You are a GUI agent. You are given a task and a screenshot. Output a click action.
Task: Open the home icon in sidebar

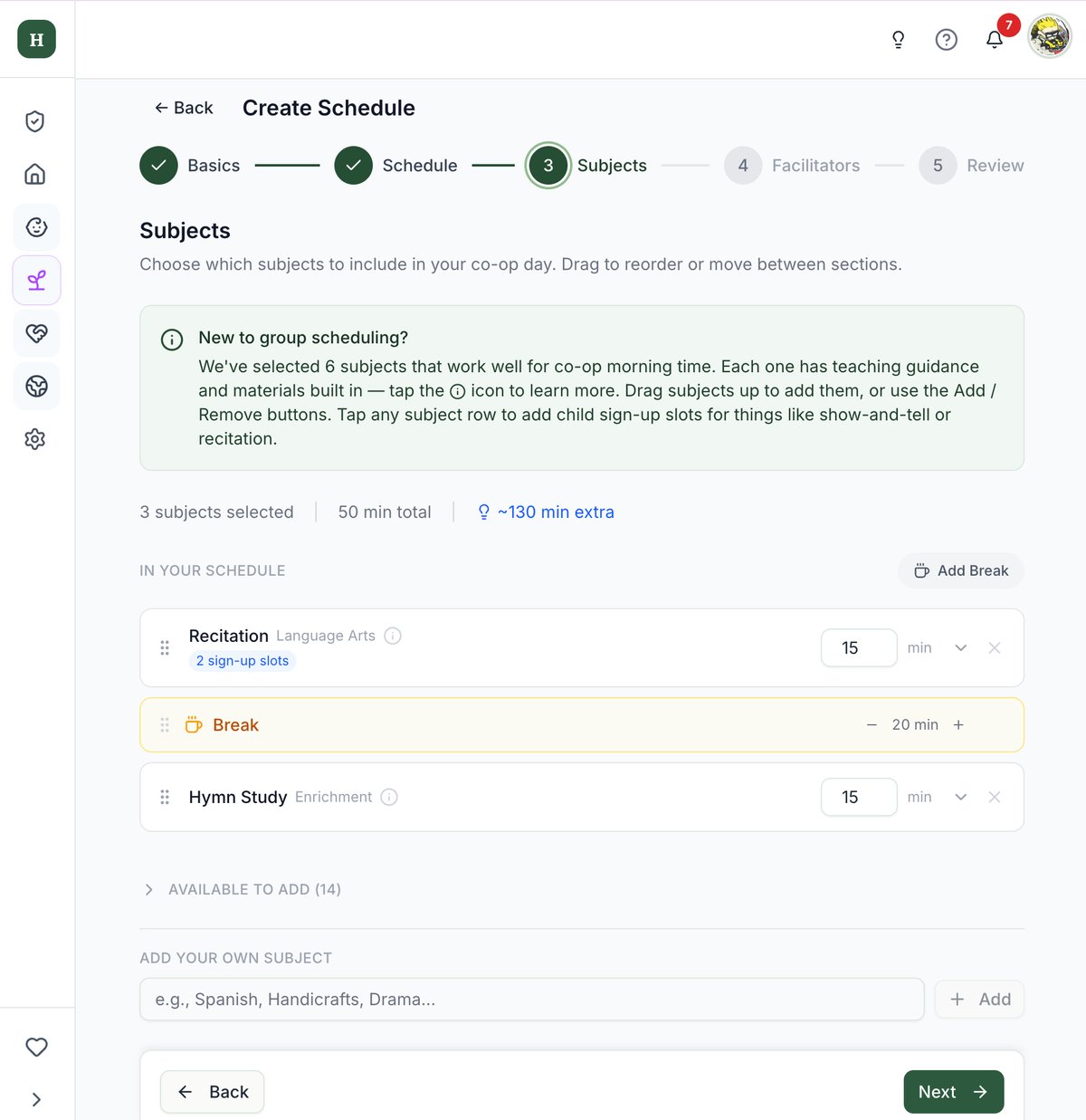pos(35,174)
